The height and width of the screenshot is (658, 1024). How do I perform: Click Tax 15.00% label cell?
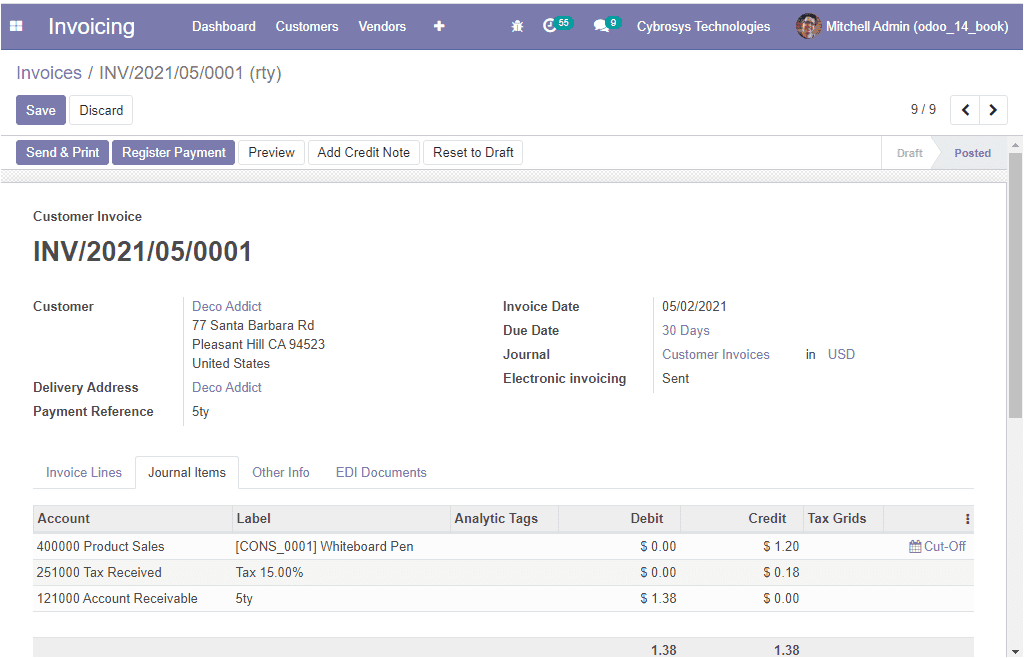(x=269, y=572)
